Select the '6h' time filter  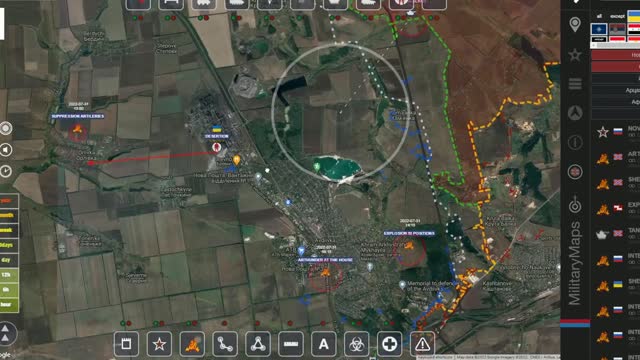point(8,290)
